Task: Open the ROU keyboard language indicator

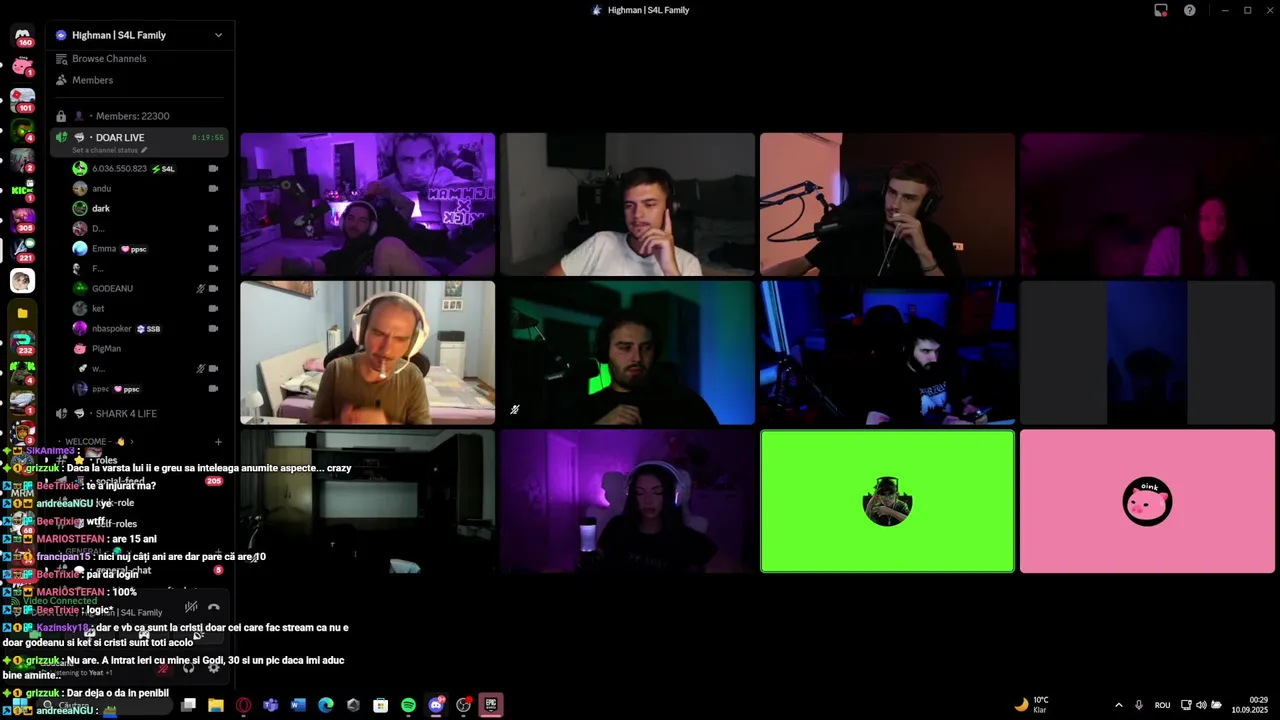Action: [1162, 705]
